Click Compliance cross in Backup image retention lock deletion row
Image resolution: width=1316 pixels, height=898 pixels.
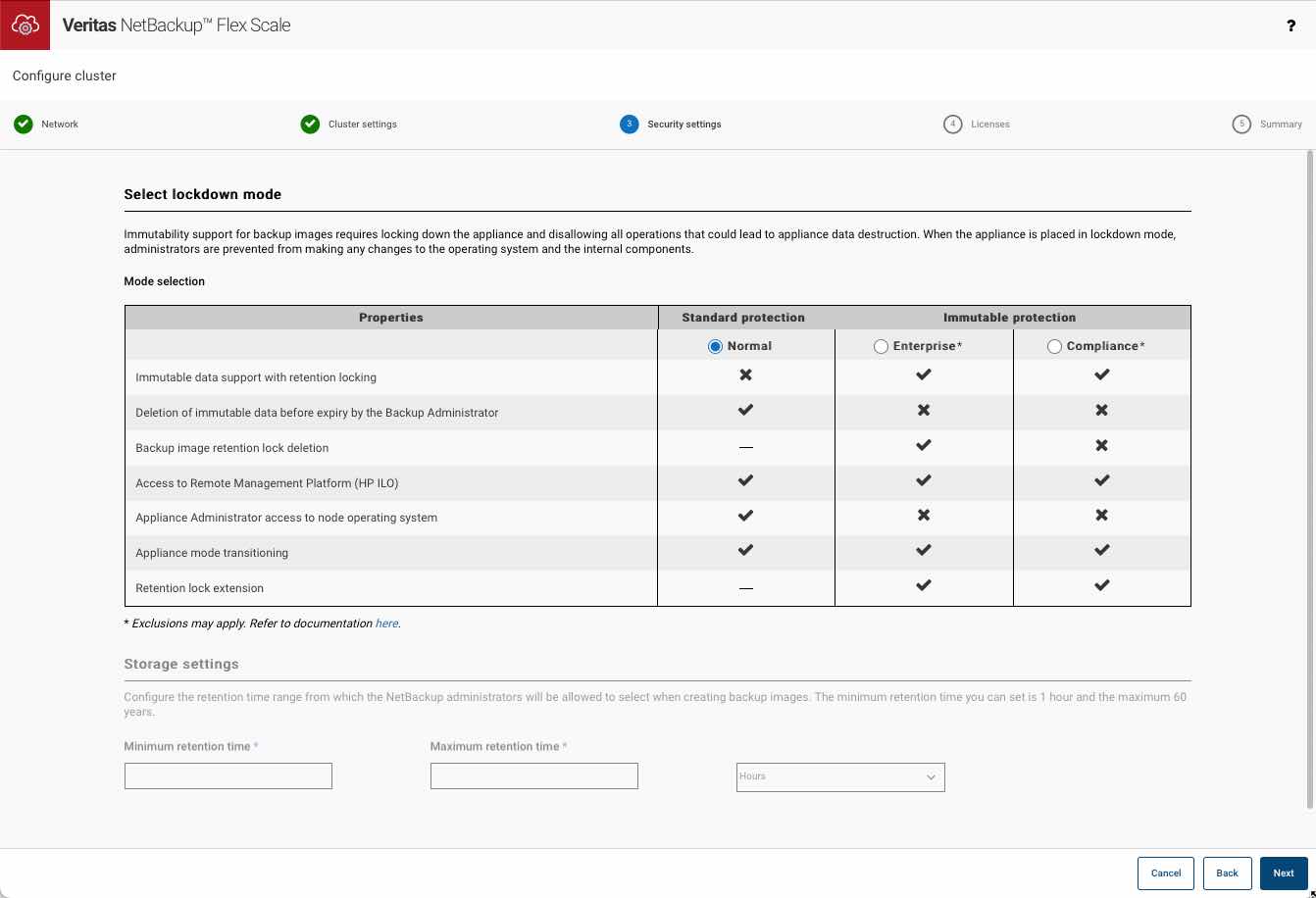coord(1101,446)
